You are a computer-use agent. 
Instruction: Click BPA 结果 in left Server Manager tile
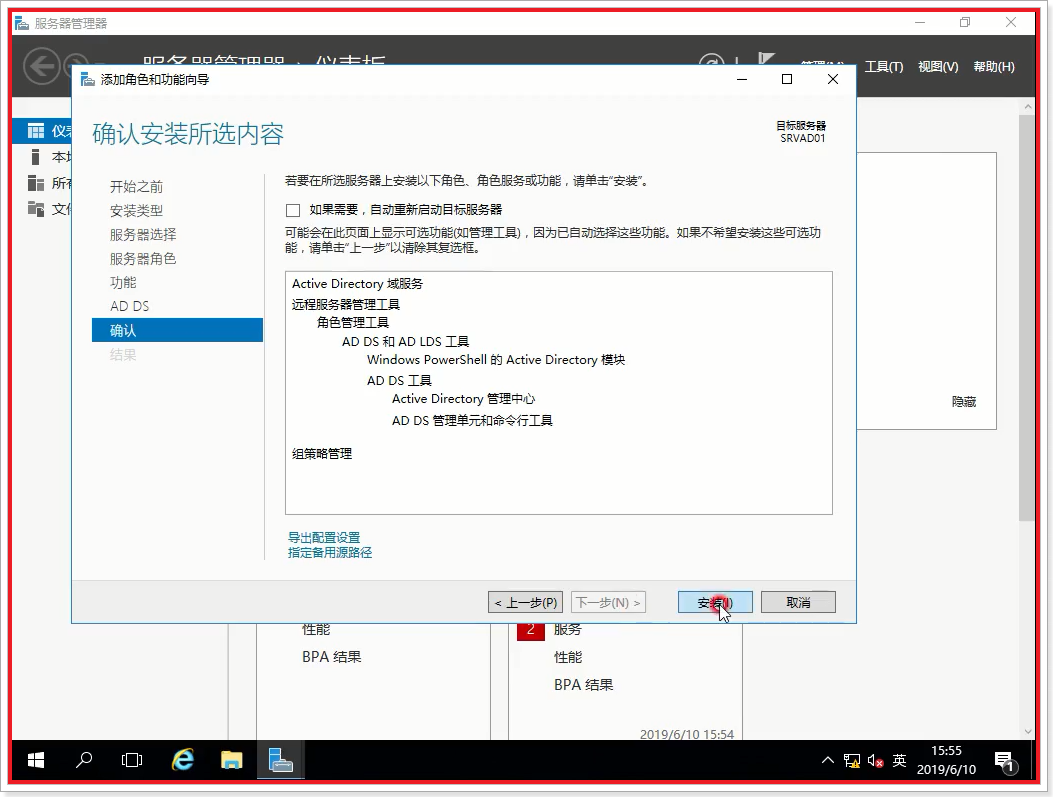coord(331,657)
